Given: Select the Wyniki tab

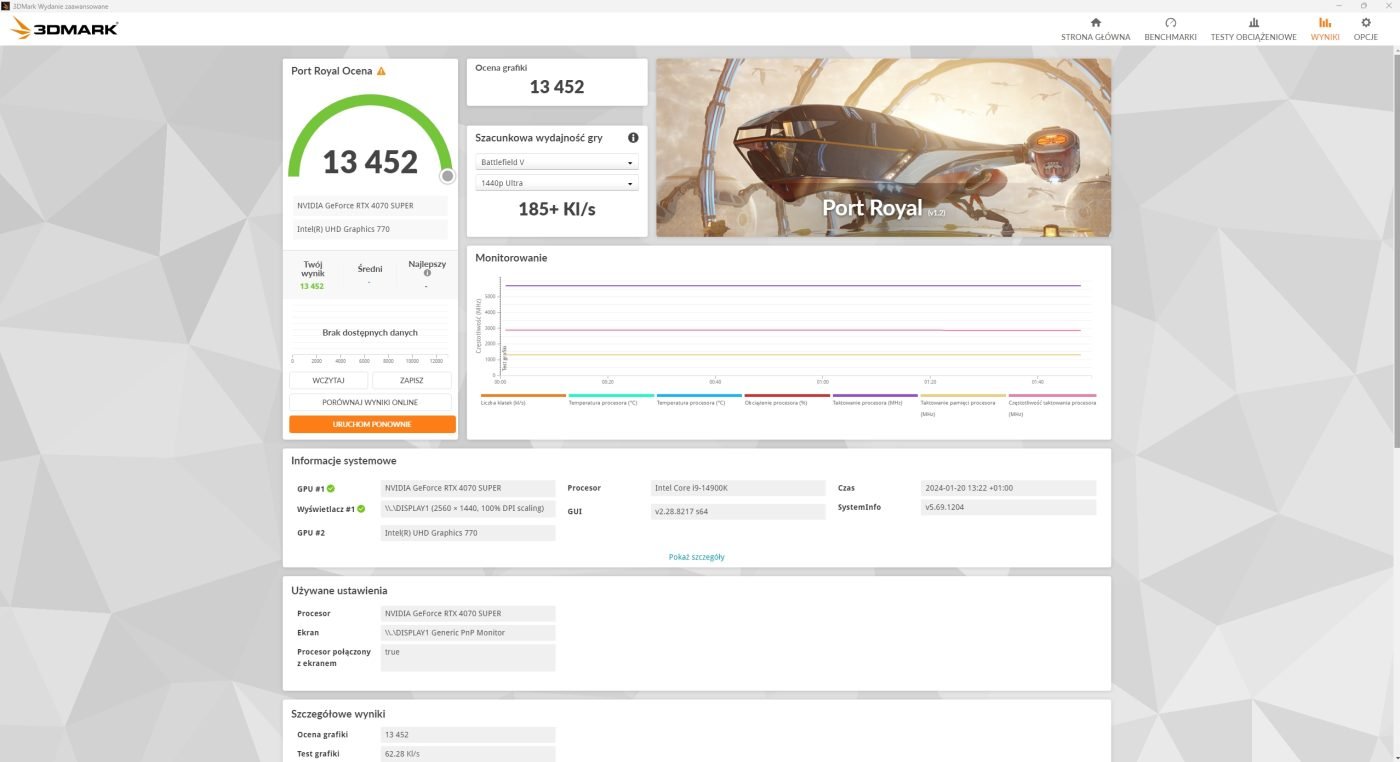Looking at the screenshot, I should click(x=1325, y=29).
